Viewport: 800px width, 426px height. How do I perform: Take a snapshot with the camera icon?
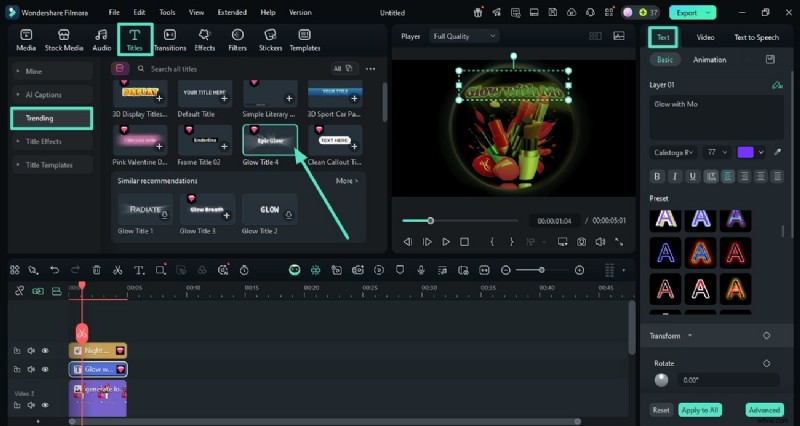tap(580, 242)
